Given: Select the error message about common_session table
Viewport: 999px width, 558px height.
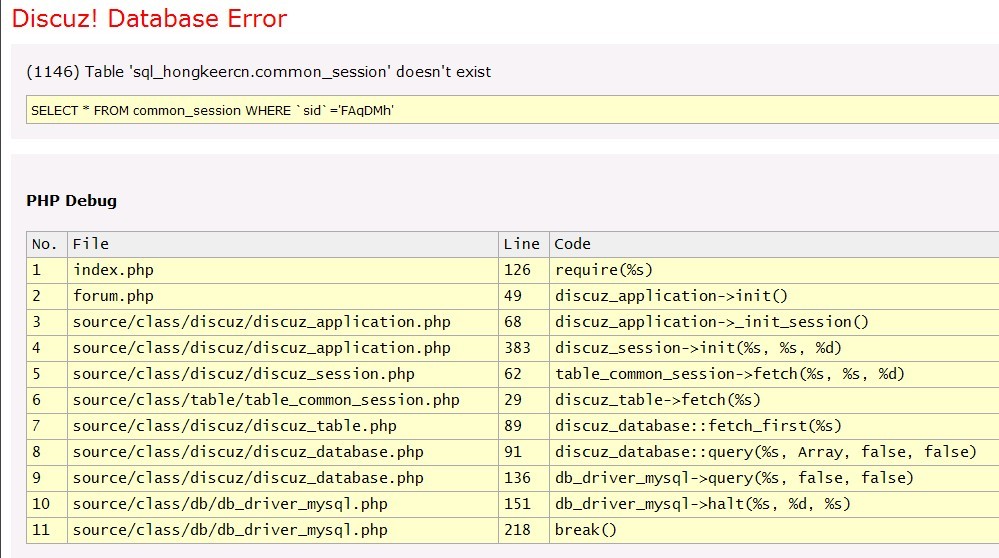Looking at the screenshot, I should tap(259, 71).
